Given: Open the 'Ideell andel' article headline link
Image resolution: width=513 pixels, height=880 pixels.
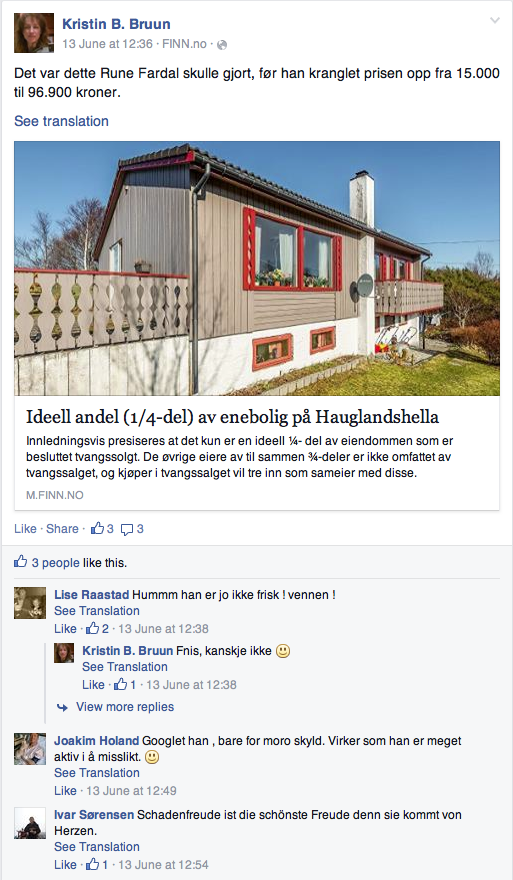Looking at the screenshot, I should [x=232, y=417].
